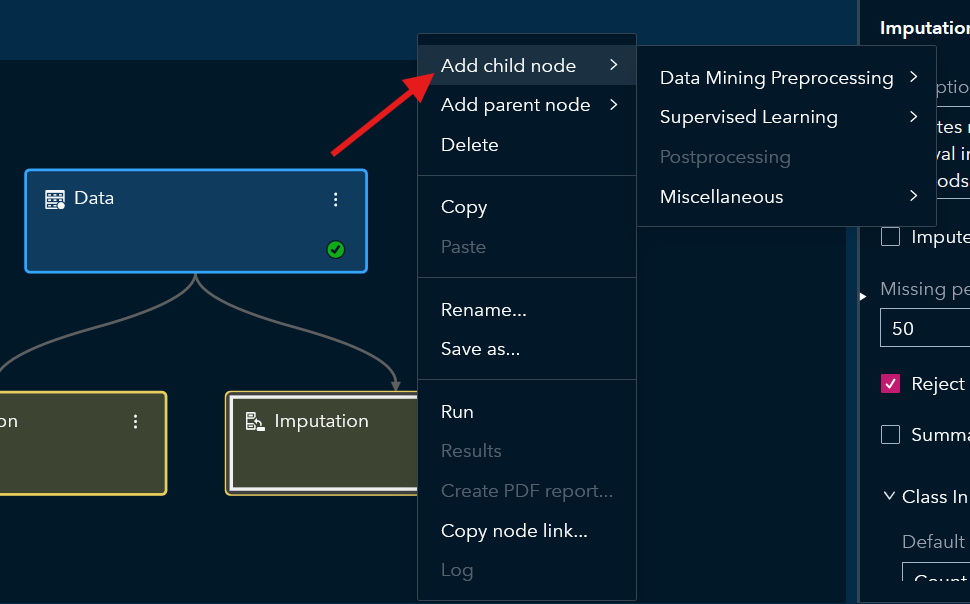Choose Delete from the context menu
Screen dimensions: 970x604
pos(470,145)
